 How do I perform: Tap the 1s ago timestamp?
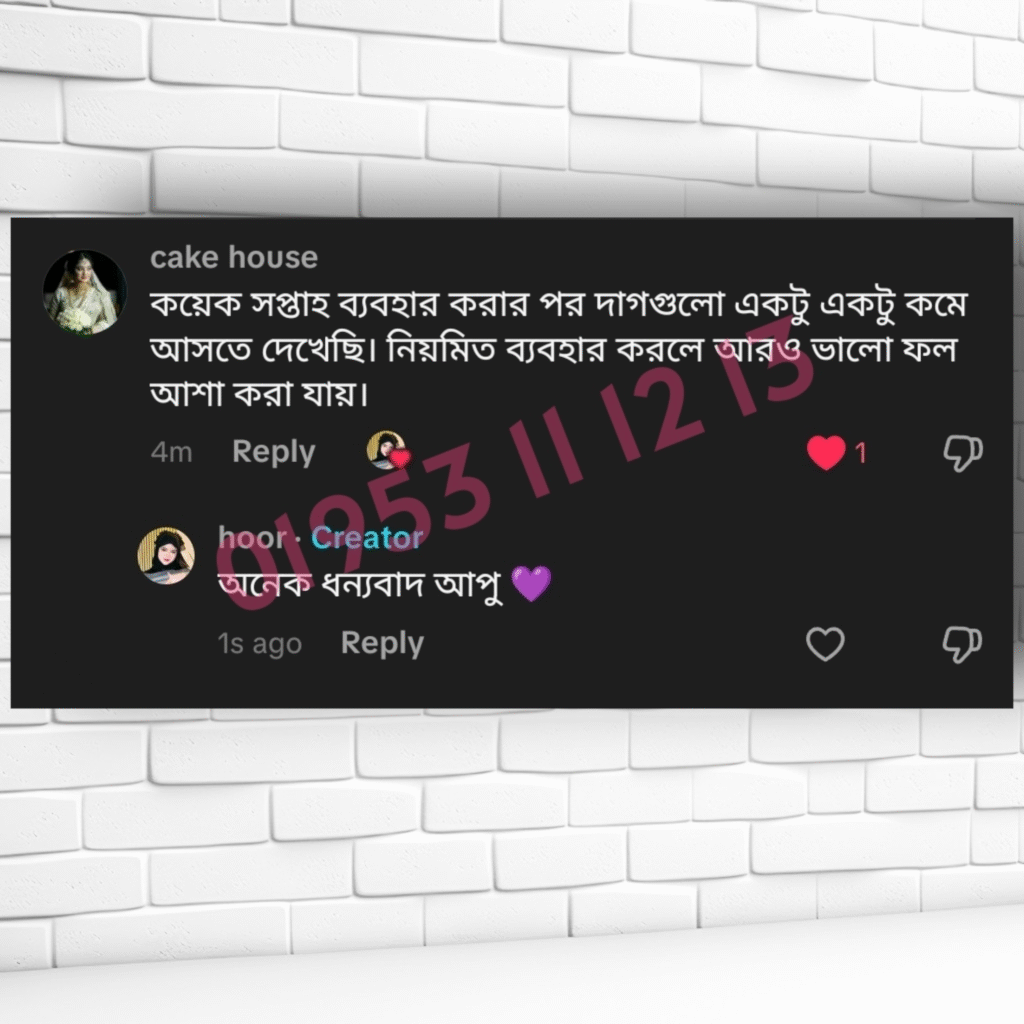259,645
